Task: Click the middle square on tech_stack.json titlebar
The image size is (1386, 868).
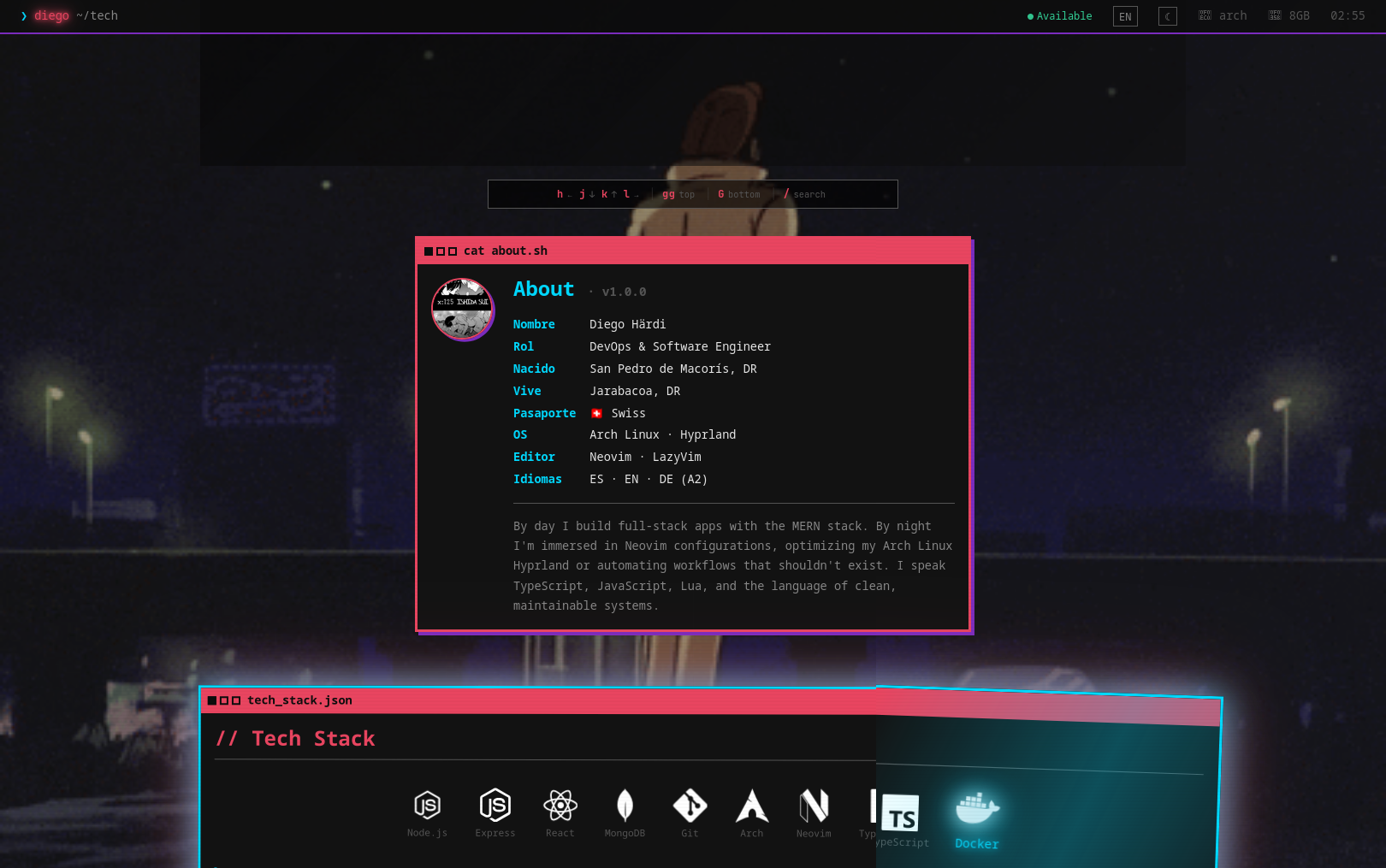Action: click(224, 700)
